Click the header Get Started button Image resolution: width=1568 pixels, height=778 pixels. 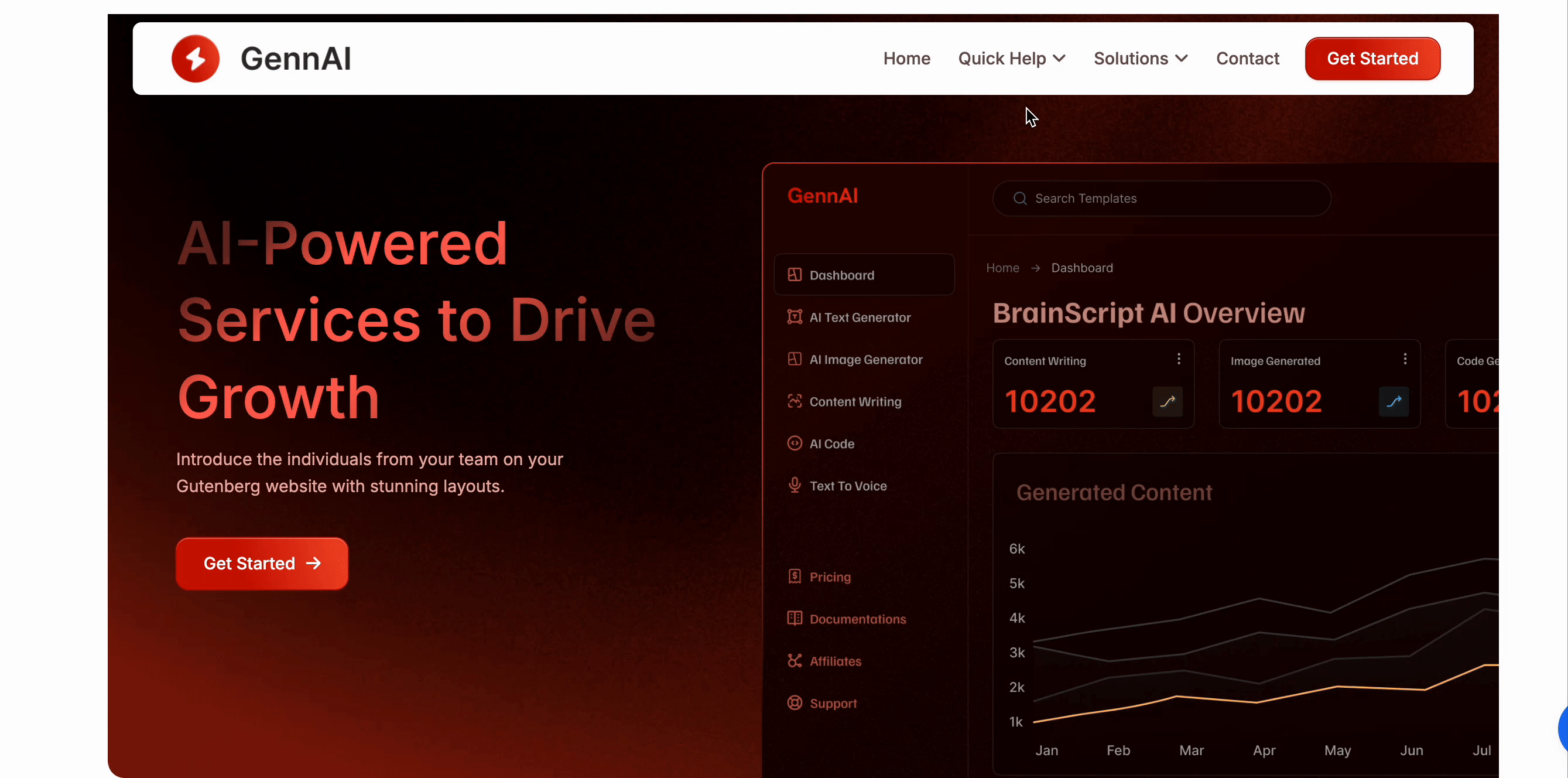pyautogui.click(x=1372, y=59)
